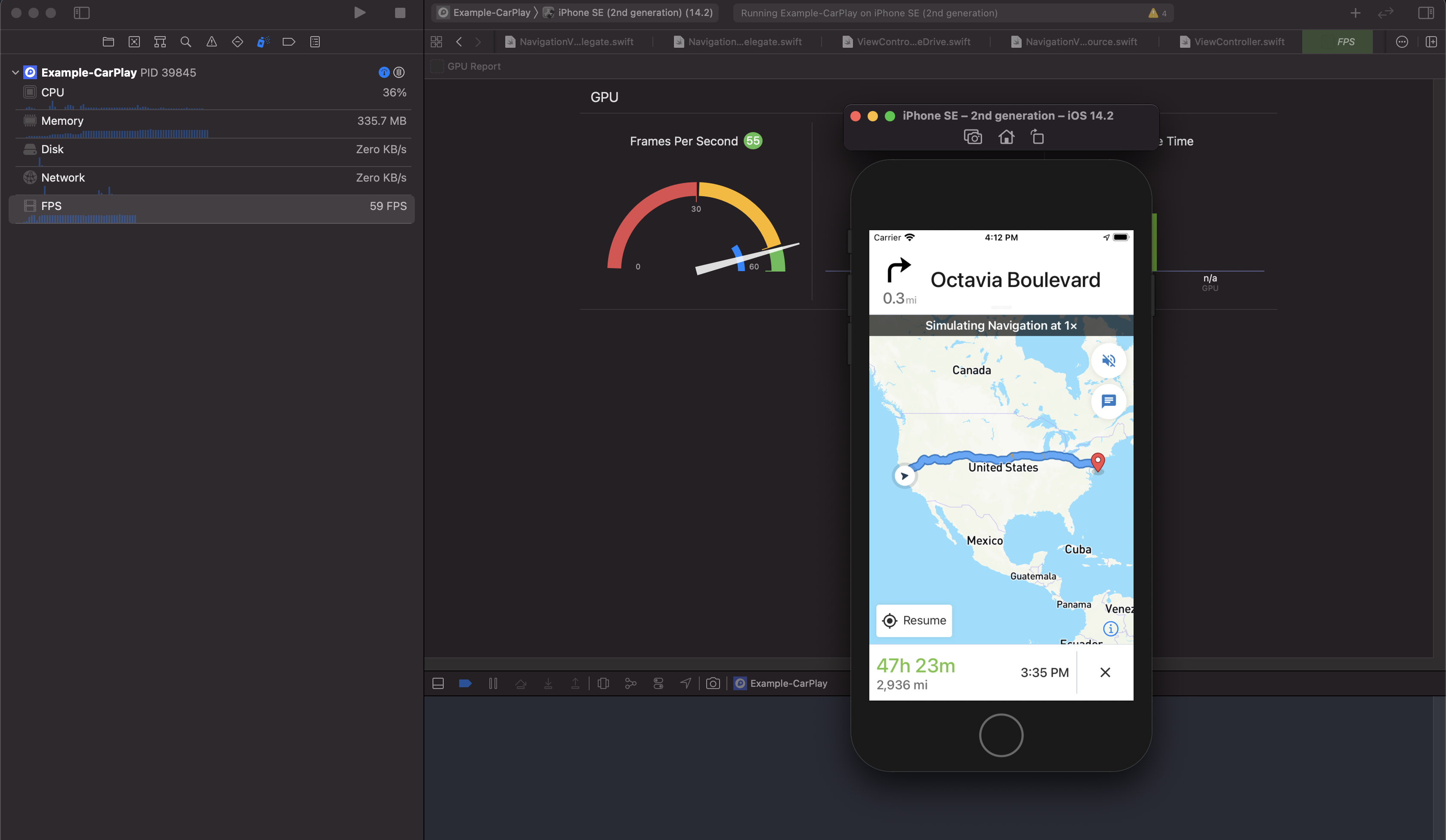Tap the map attribution info icon

pyautogui.click(x=1111, y=629)
